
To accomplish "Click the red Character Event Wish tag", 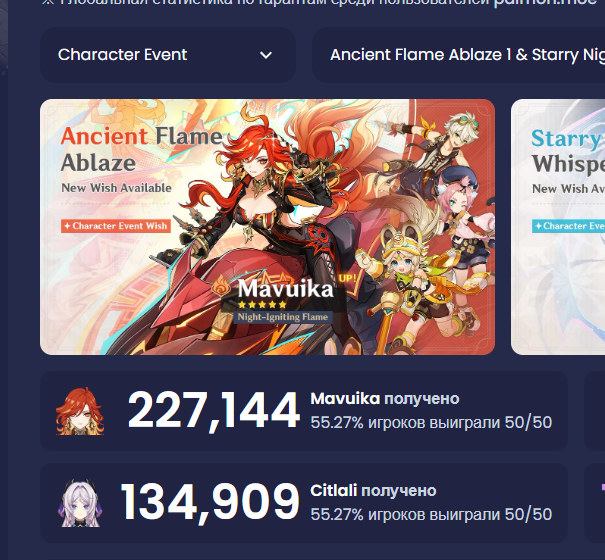I will 116,226.
